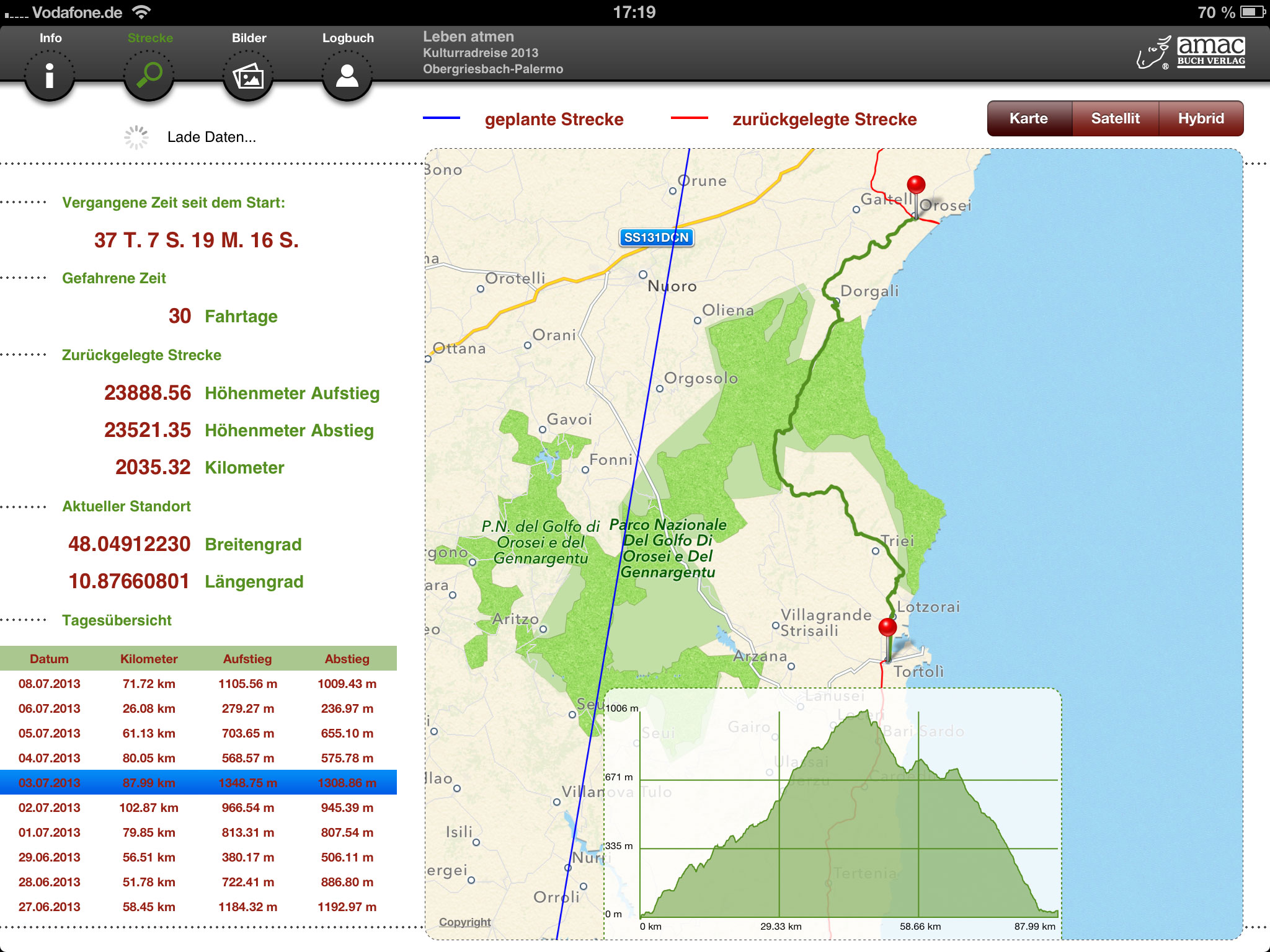
Task: Tap the elapsed time 37 T. value
Action: (x=197, y=240)
